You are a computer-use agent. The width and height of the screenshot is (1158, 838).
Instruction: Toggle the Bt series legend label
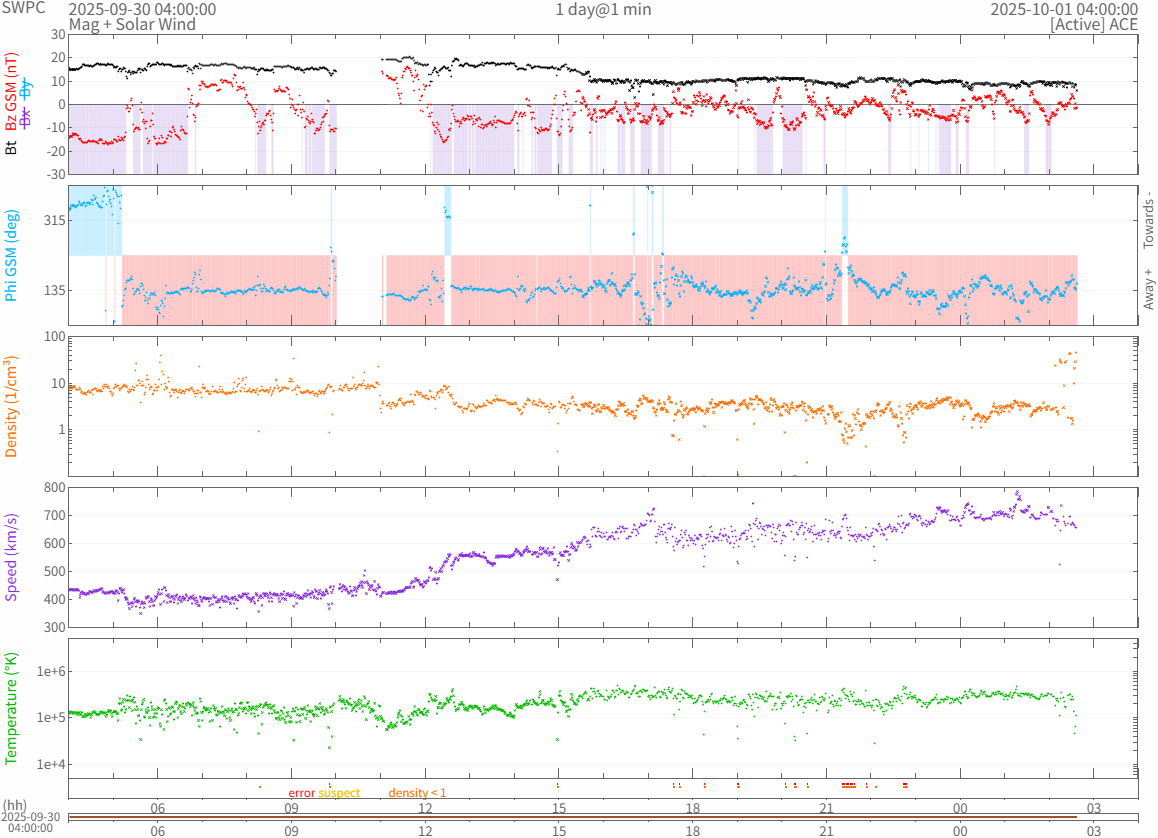pyautogui.click(x=12, y=147)
